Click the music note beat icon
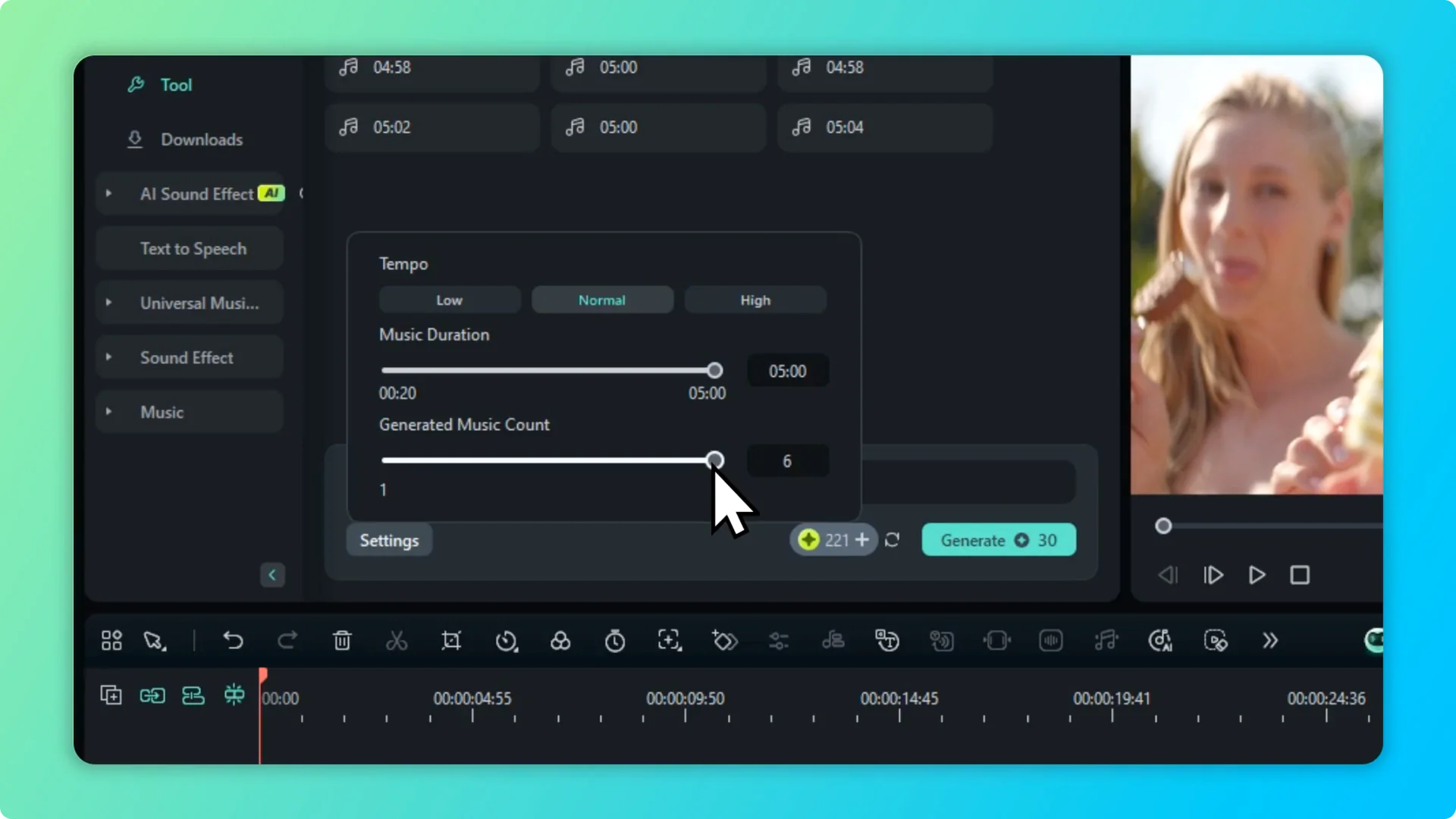 point(1106,641)
